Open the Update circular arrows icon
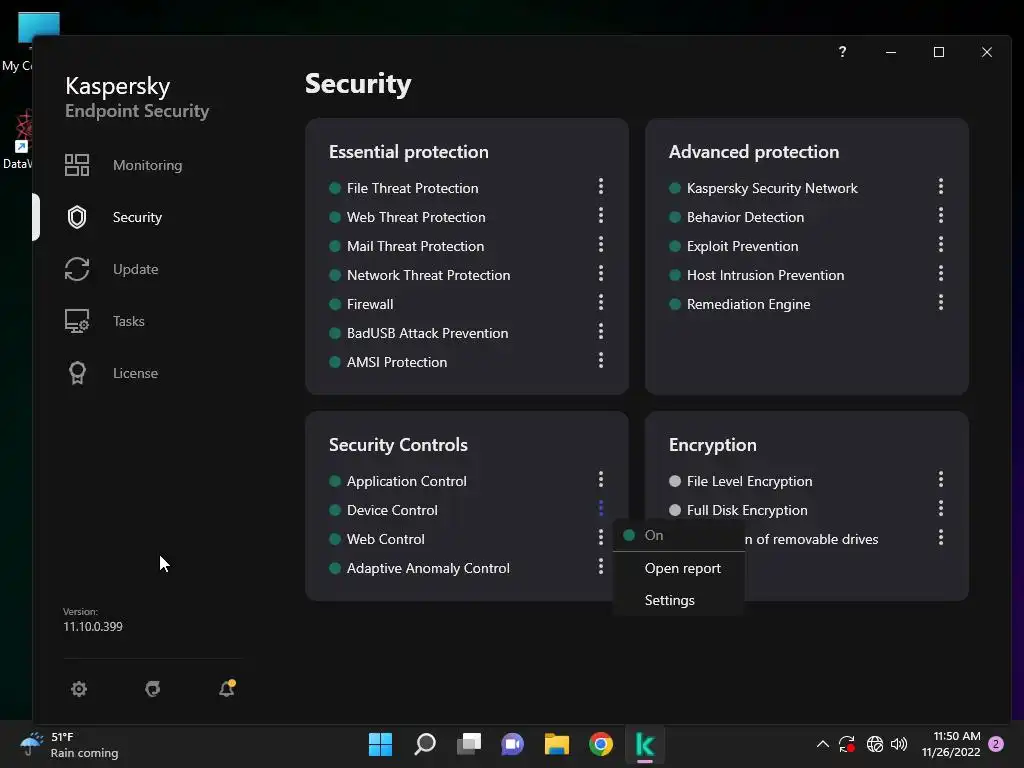The width and height of the screenshot is (1024, 768). point(77,269)
